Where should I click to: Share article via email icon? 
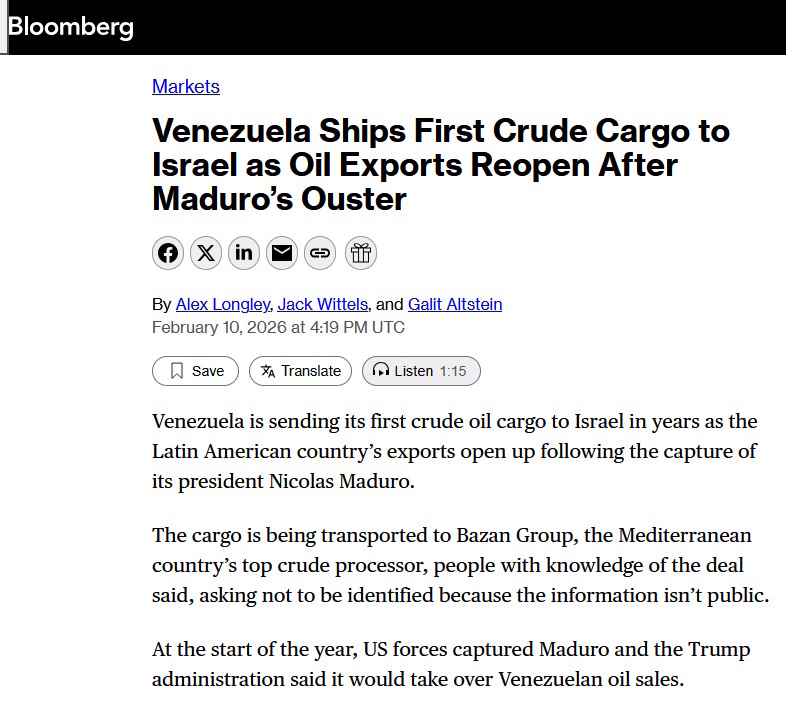tap(282, 253)
